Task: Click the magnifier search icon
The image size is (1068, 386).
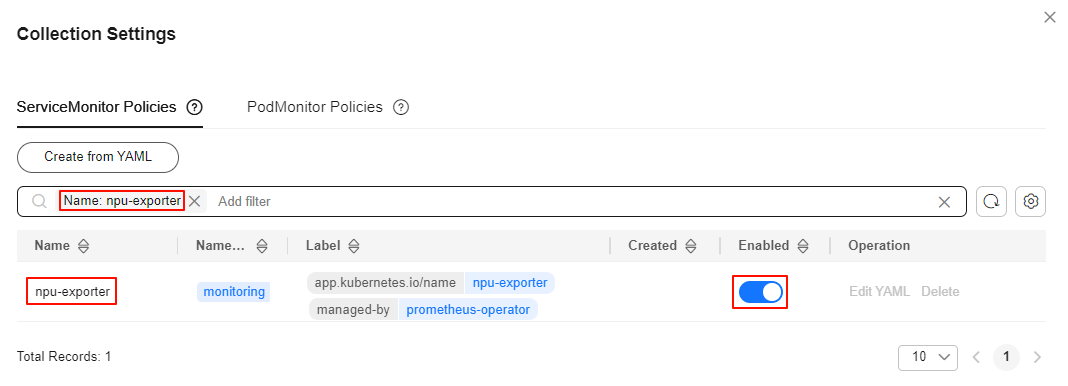Action: click(x=40, y=202)
